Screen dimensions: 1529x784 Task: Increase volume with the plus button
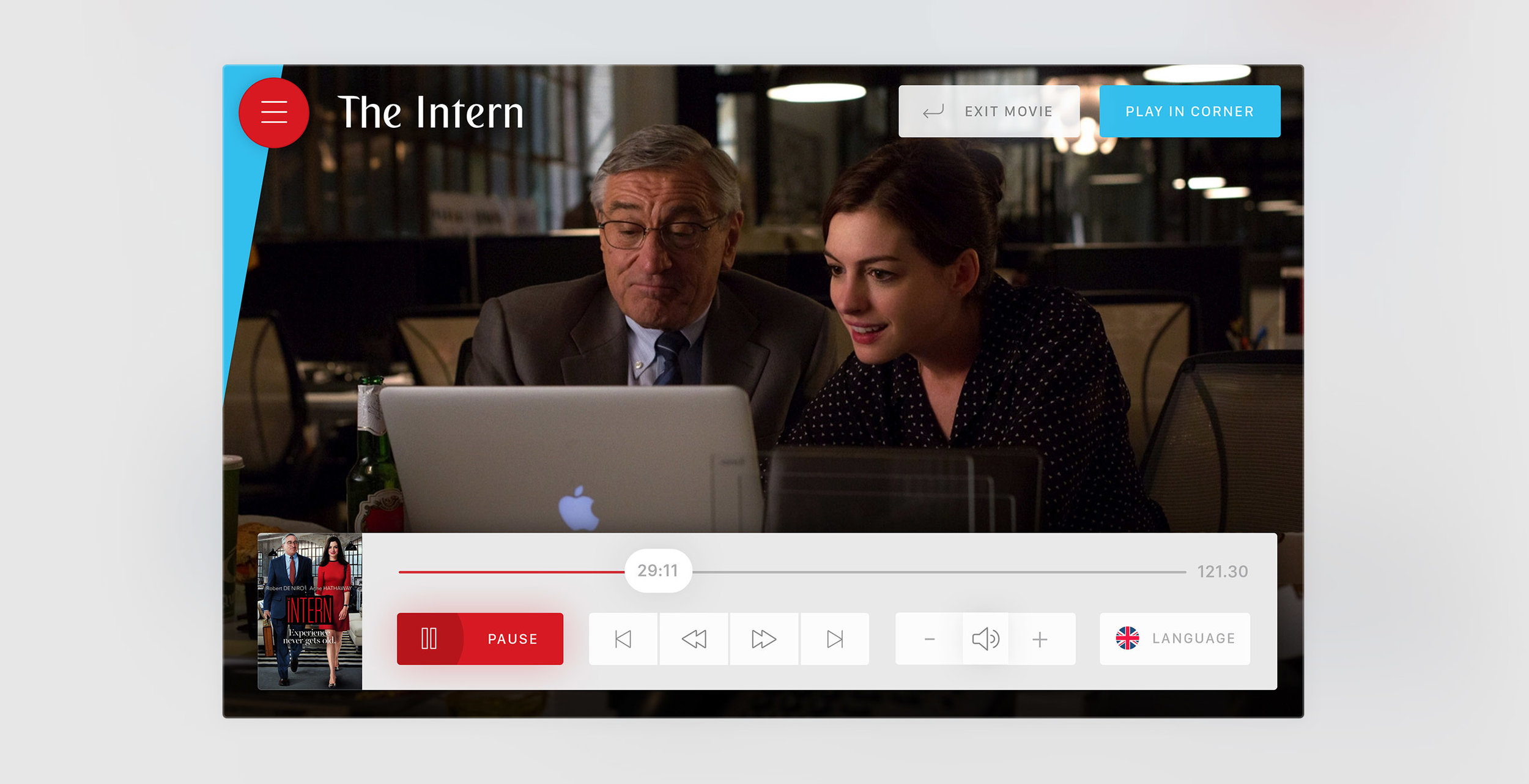point(1040,639)
